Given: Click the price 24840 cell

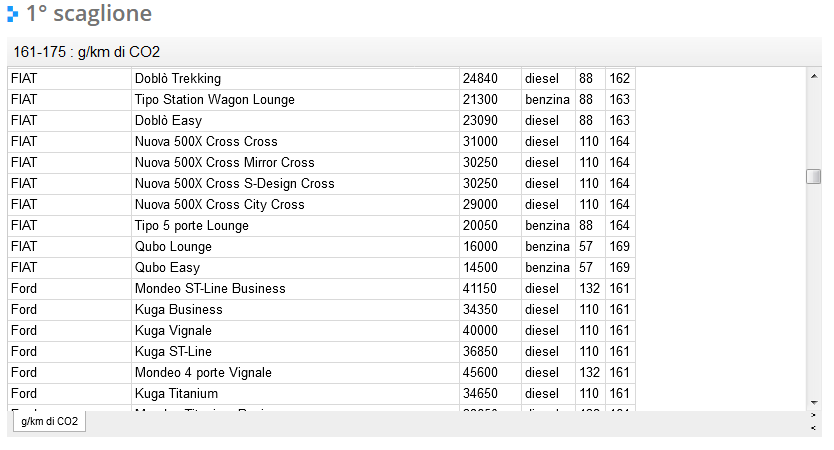Looking at the screenshot, I should [x=490, y=79].
